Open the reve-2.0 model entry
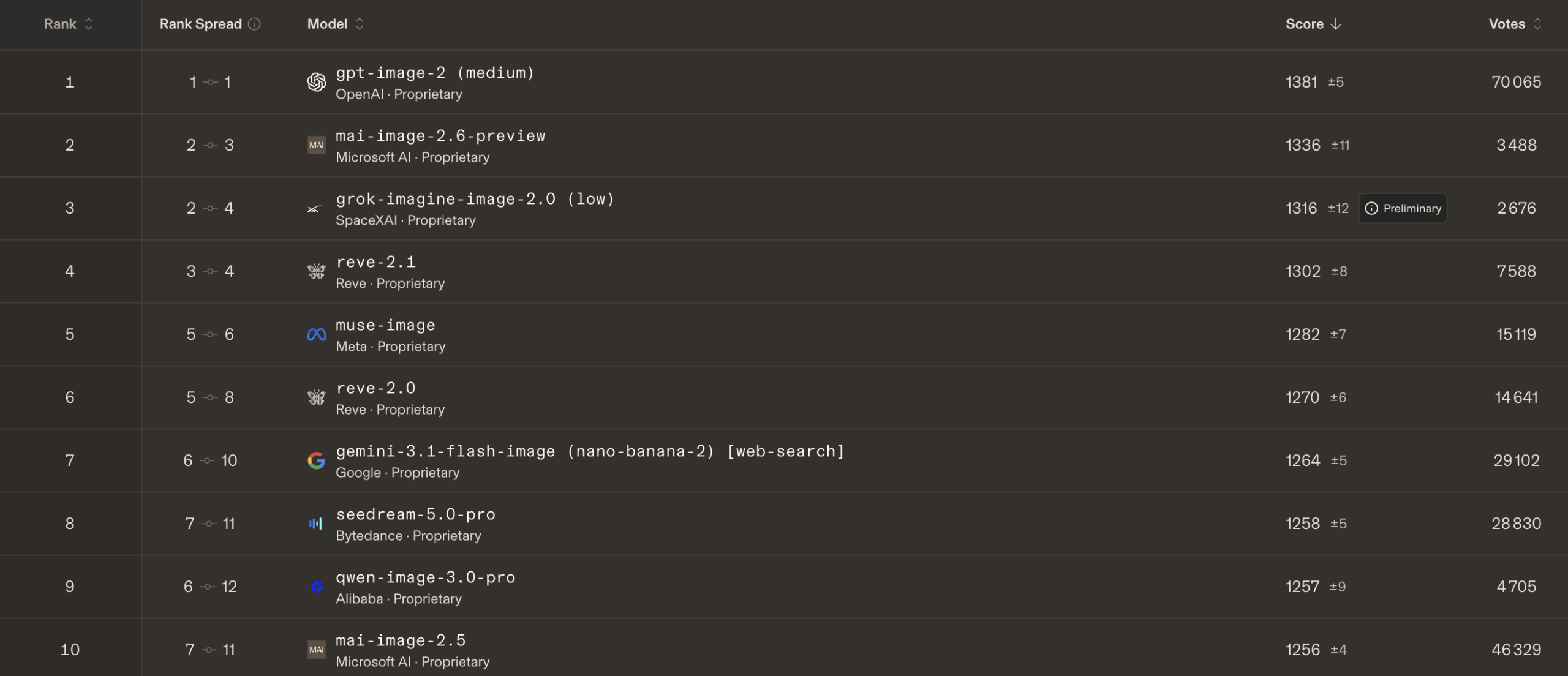 (375, 388)
